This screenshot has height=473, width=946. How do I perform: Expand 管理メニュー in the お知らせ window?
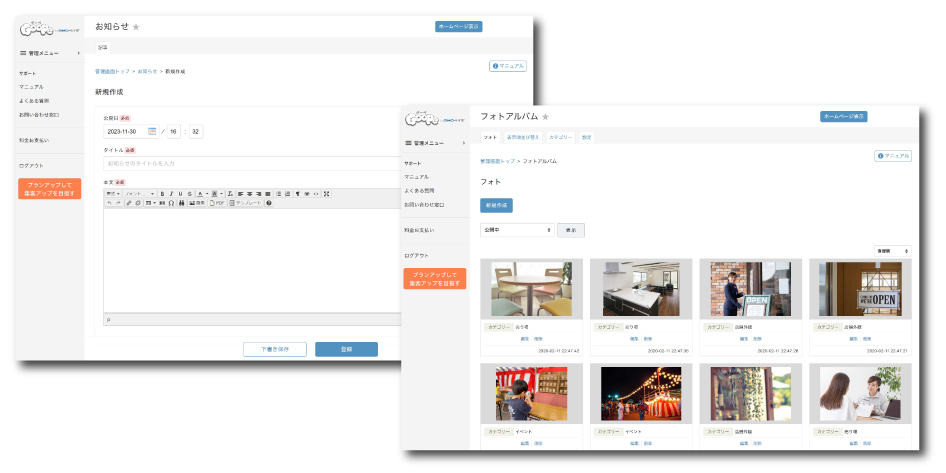(49, 53)
